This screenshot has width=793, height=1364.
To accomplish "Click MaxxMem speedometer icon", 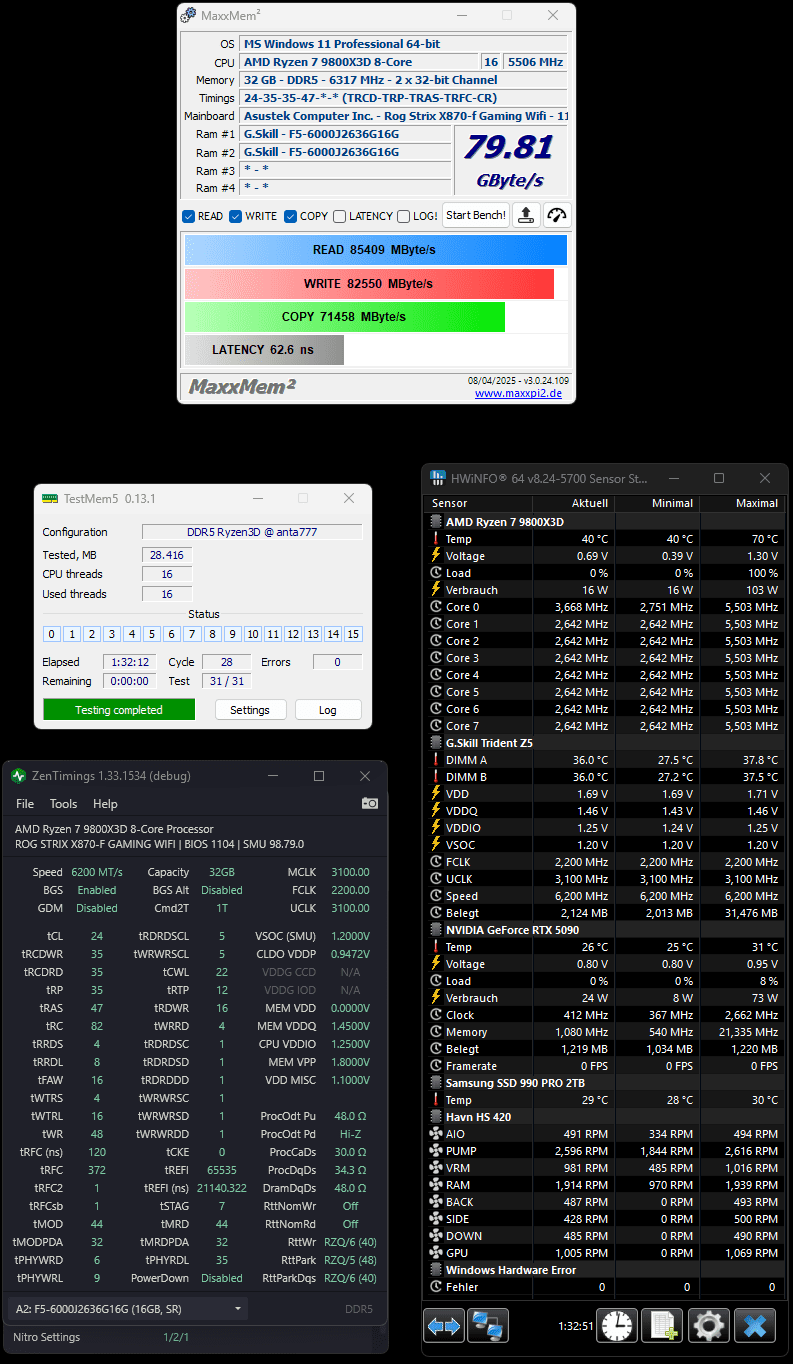I will pyautogui.click(x=556, y=215).
